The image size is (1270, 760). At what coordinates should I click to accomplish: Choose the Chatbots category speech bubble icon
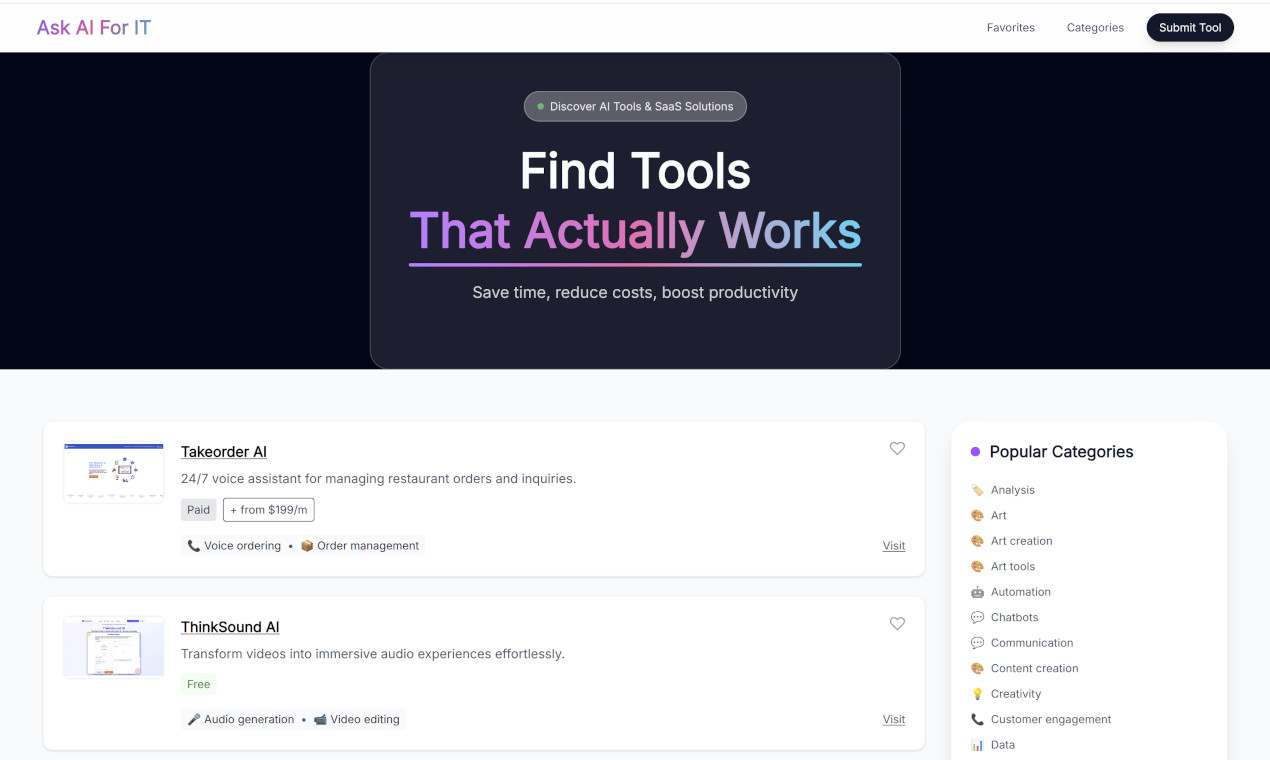[977, 618]
